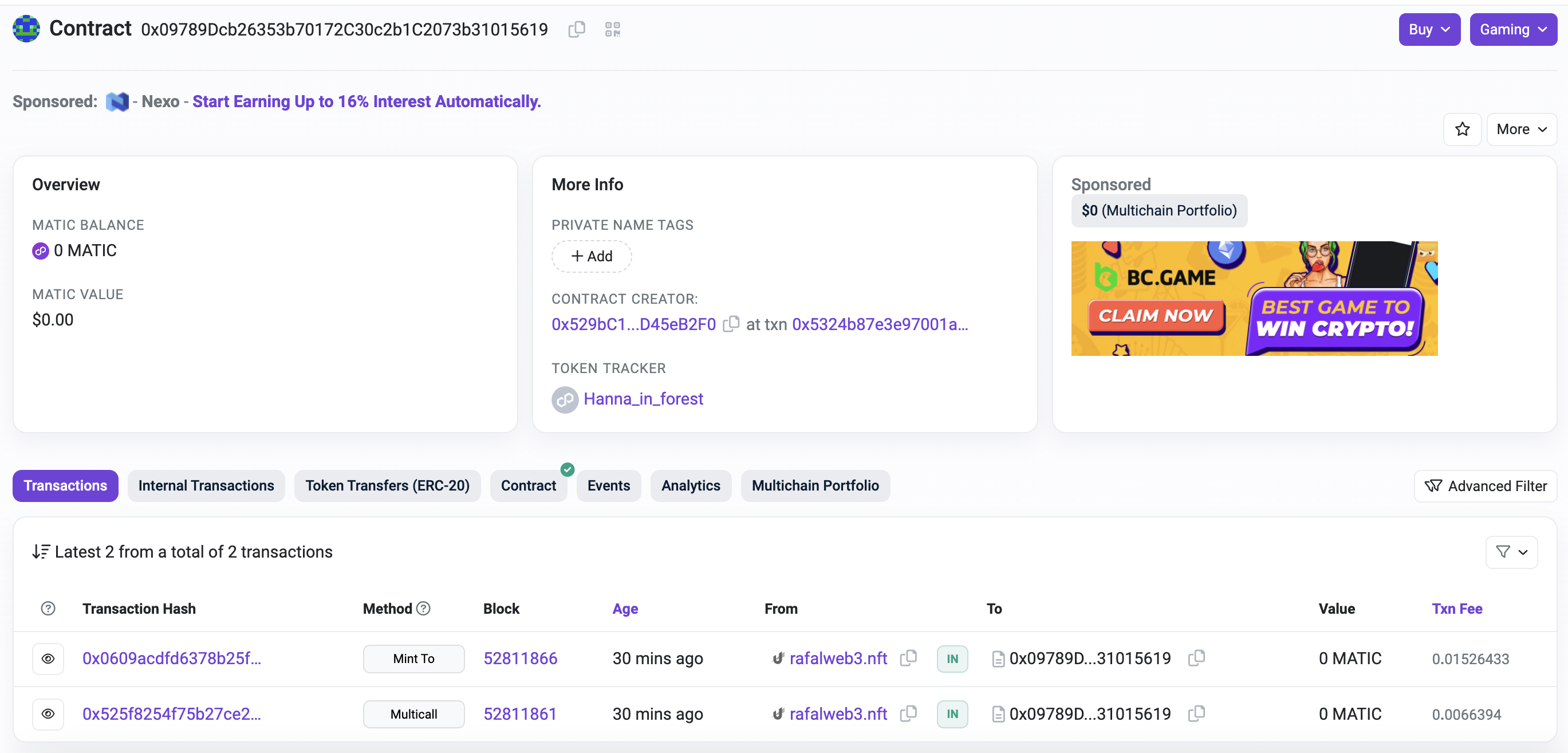The image size is (1568, 753).
Task: Click Method column help icon
Action: (424, 608)
